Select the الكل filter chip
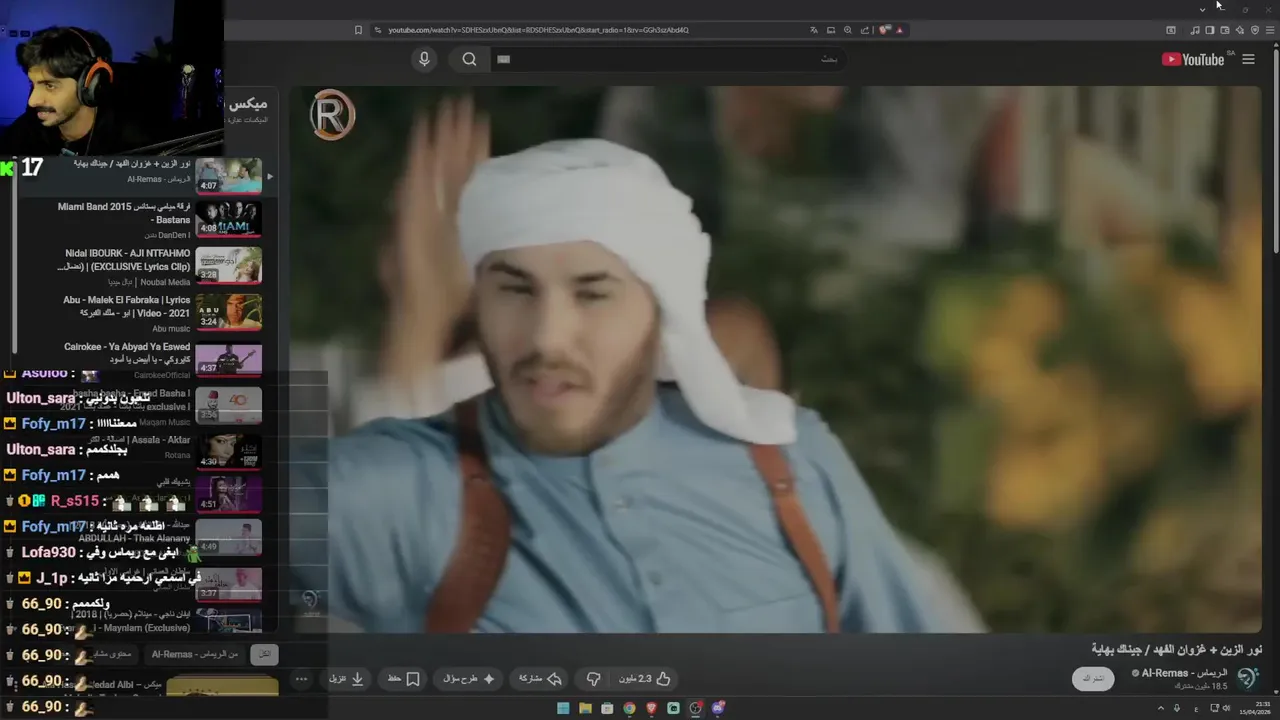Screen dimensions: 1280x720 (x=265, y=654)
